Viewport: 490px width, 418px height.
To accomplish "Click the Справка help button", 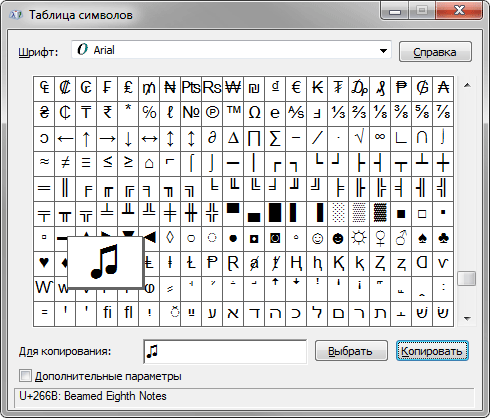I will coord(435,52).
